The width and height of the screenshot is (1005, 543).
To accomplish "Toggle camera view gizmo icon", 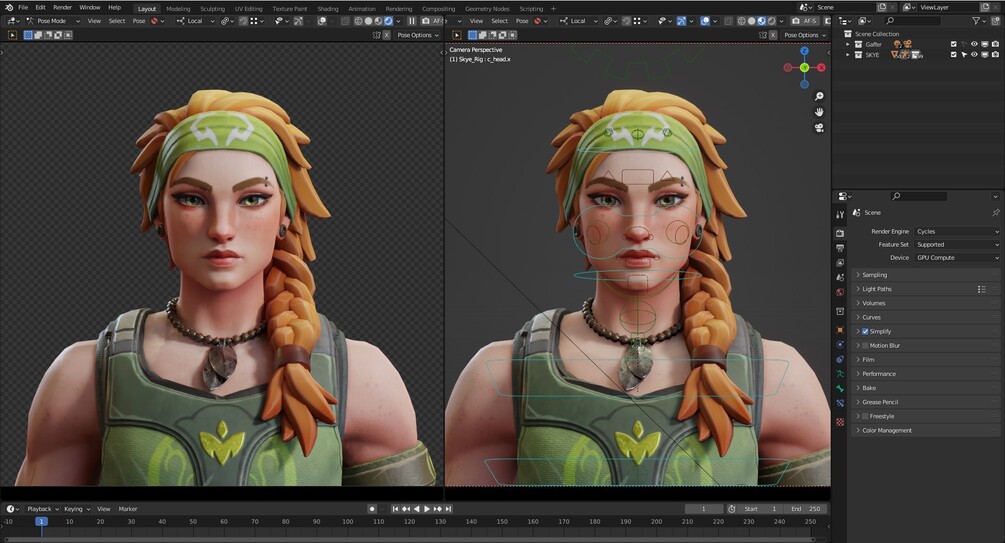I will (818, 128).
